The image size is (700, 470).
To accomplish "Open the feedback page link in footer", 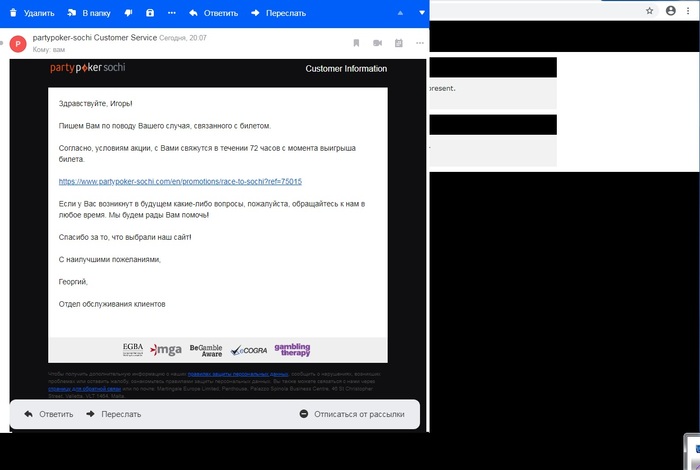I will click(x=84, y=389).
